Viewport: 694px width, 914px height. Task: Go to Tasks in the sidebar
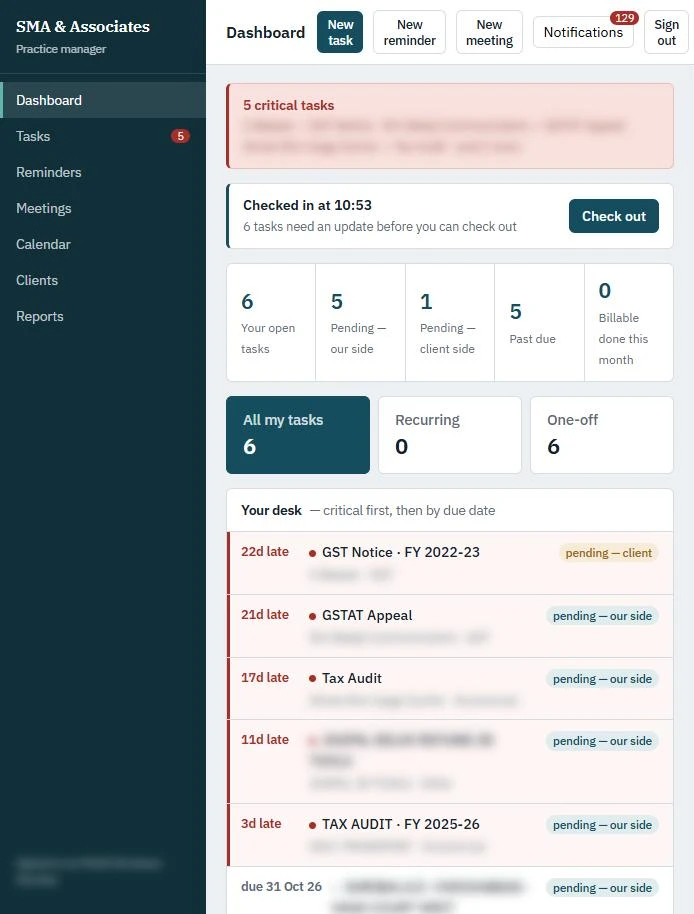tap(103, 136)
